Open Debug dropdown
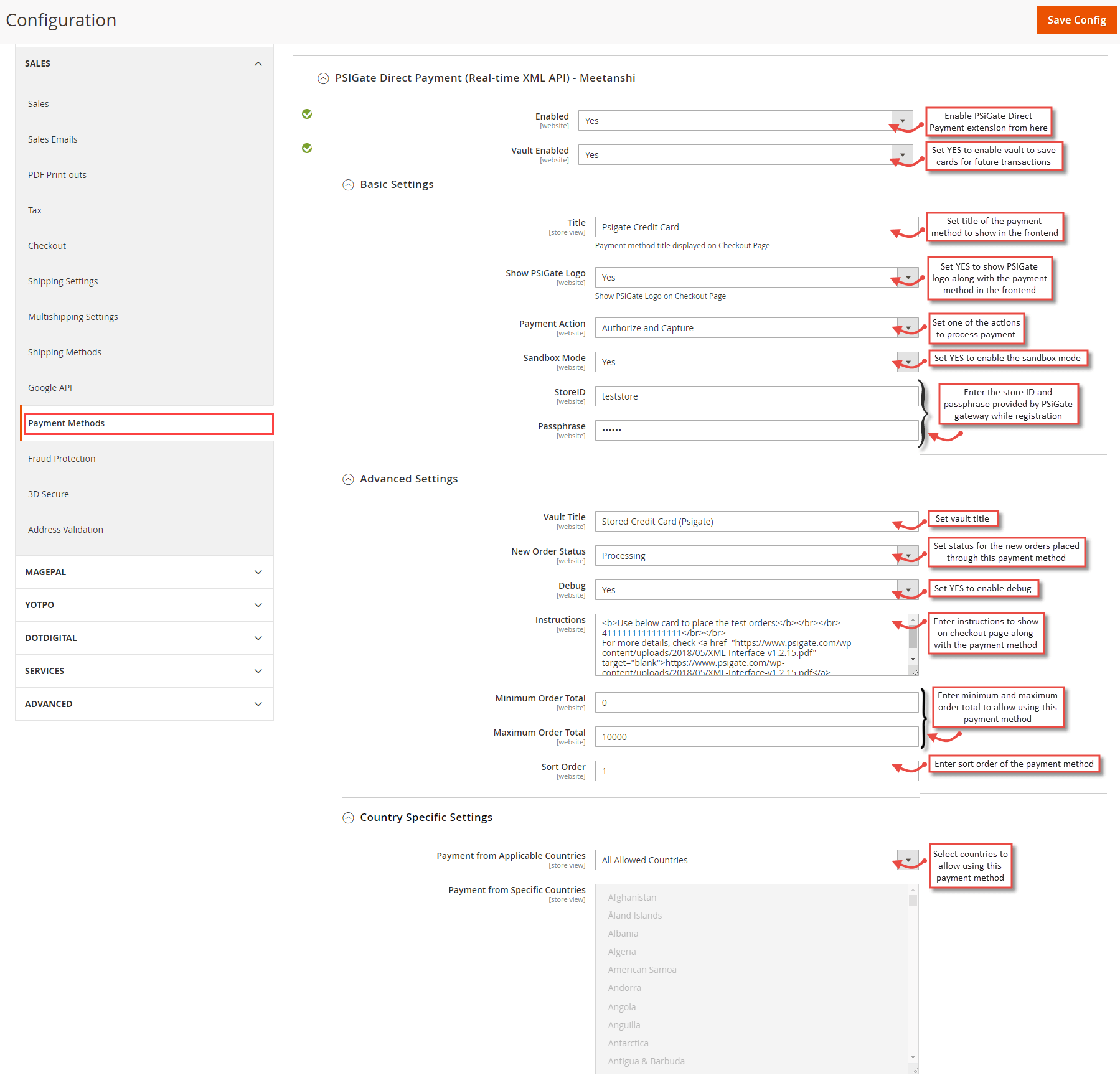 756,590
